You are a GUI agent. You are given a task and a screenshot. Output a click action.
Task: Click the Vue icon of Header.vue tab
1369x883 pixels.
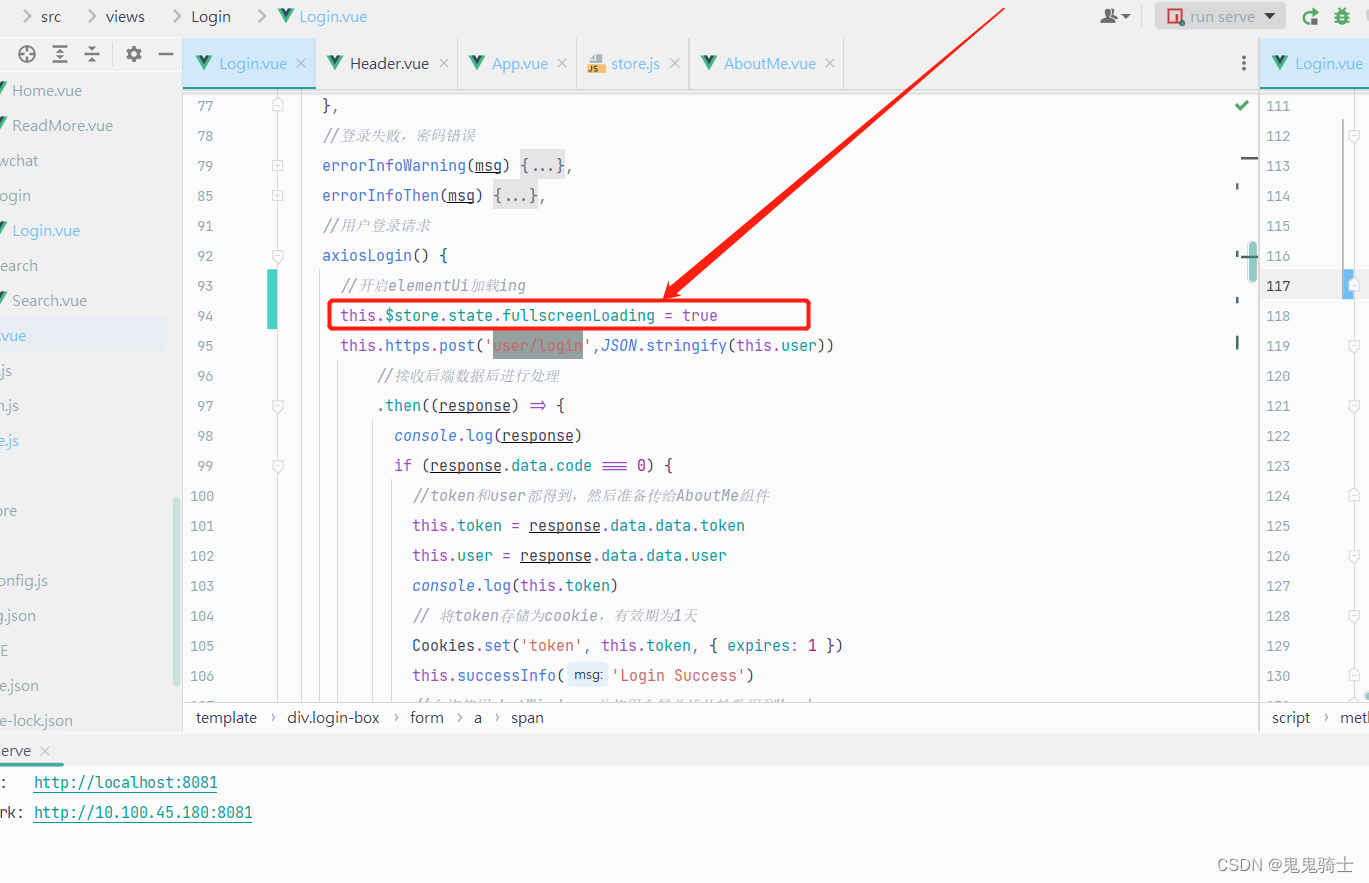click(336, 63)
